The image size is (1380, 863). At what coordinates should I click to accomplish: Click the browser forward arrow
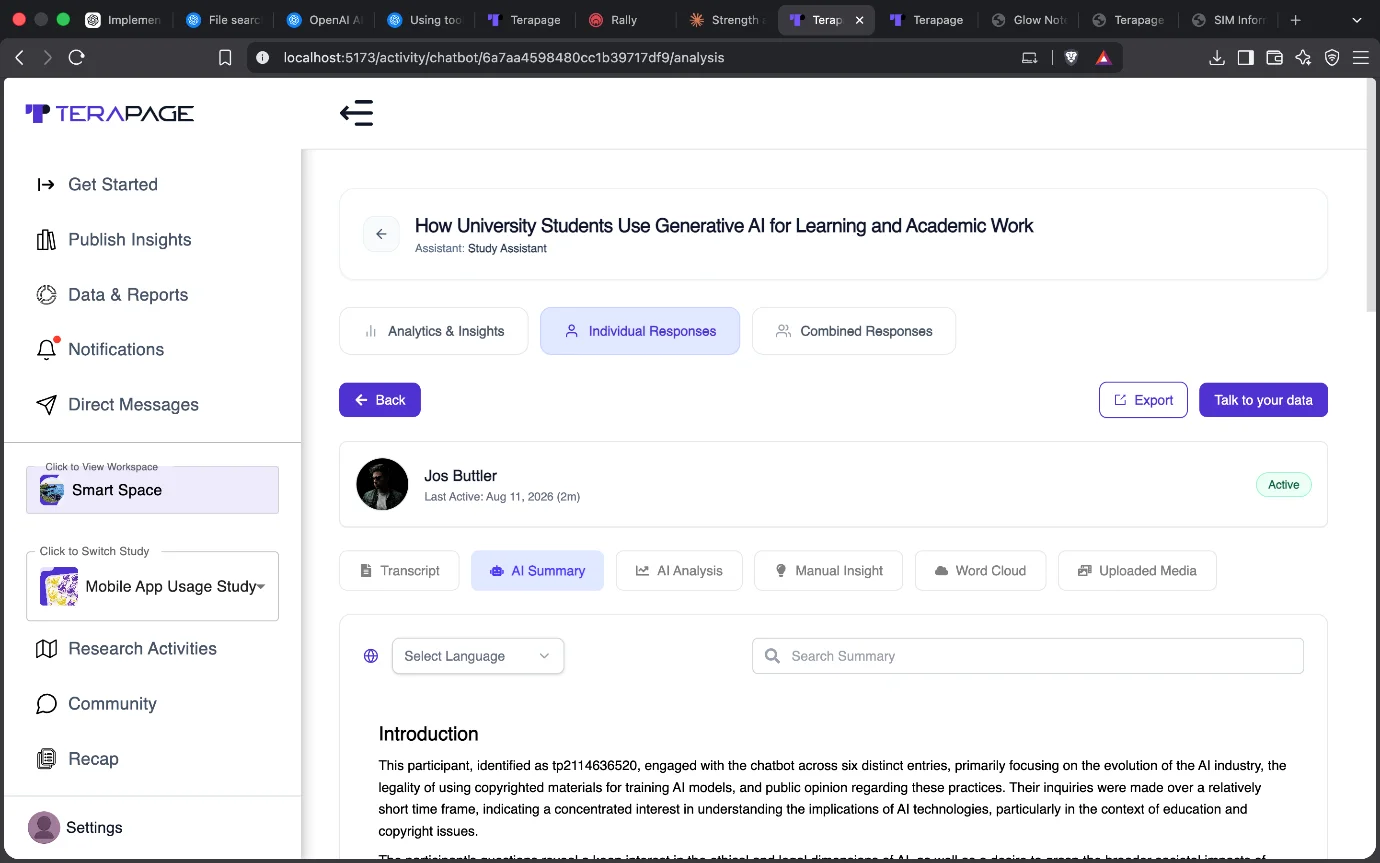[x=47, y=58]
